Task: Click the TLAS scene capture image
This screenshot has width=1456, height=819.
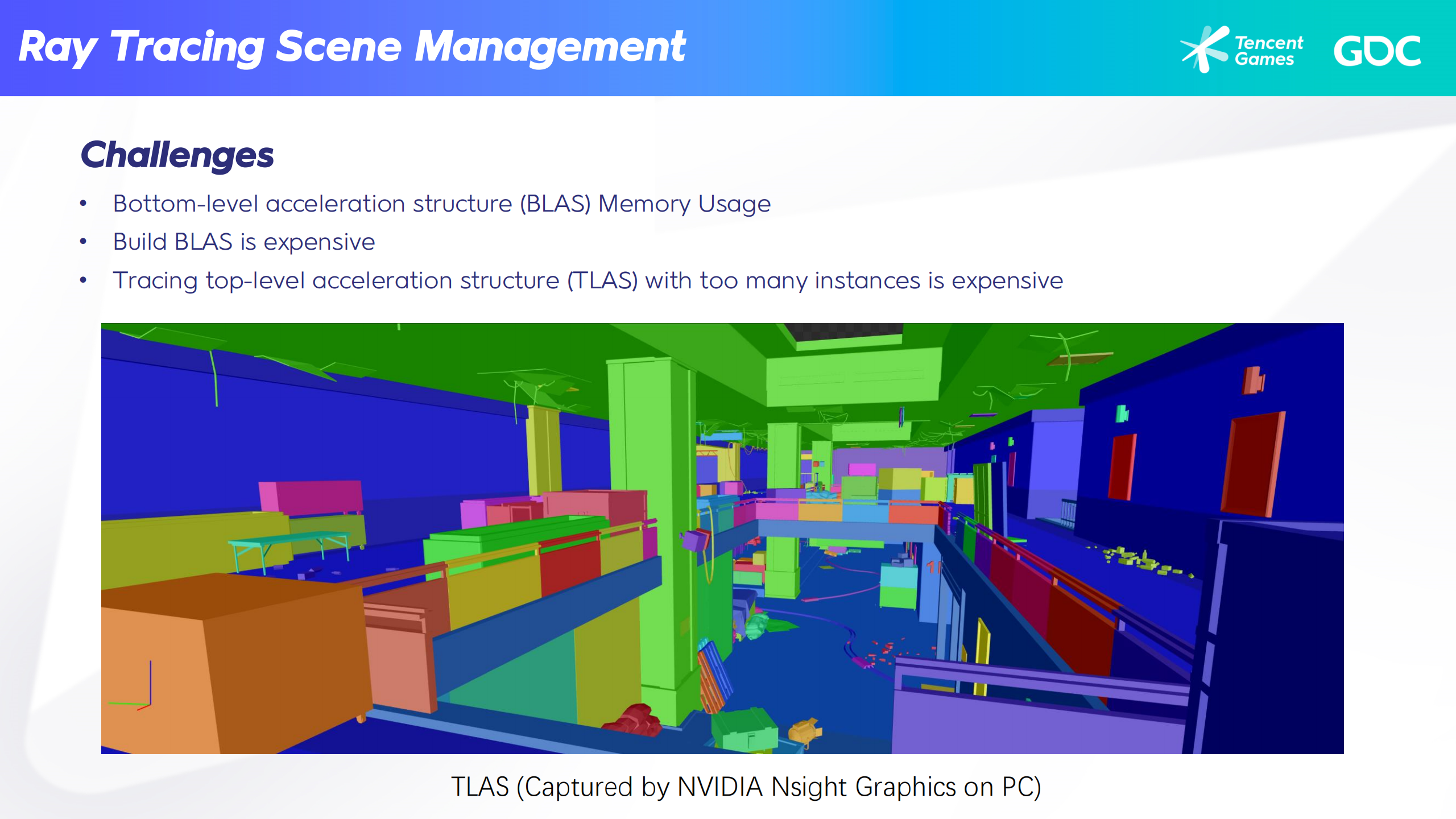Action: tap(722, 539)
